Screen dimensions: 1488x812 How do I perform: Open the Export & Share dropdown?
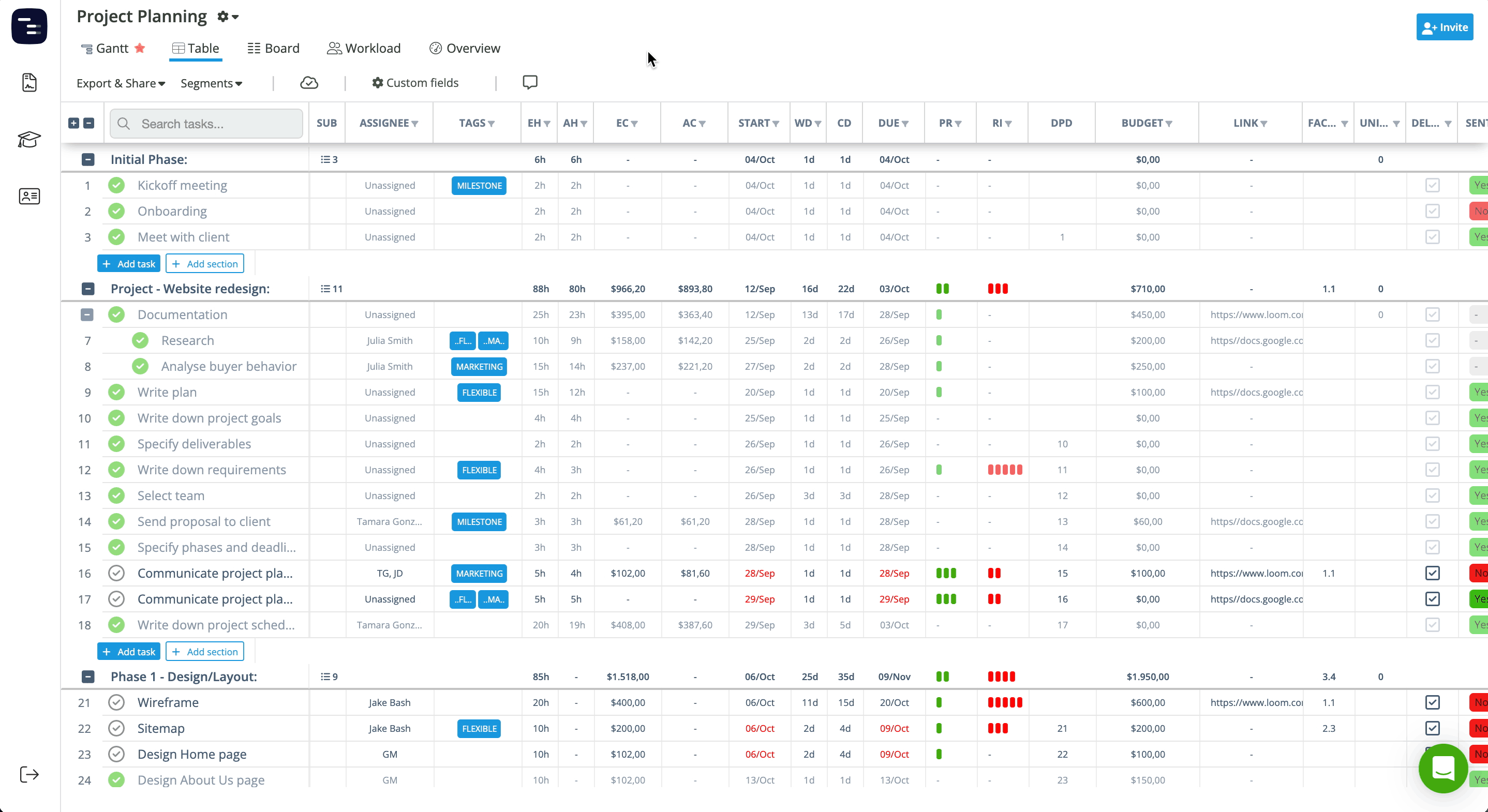(121, 83)
